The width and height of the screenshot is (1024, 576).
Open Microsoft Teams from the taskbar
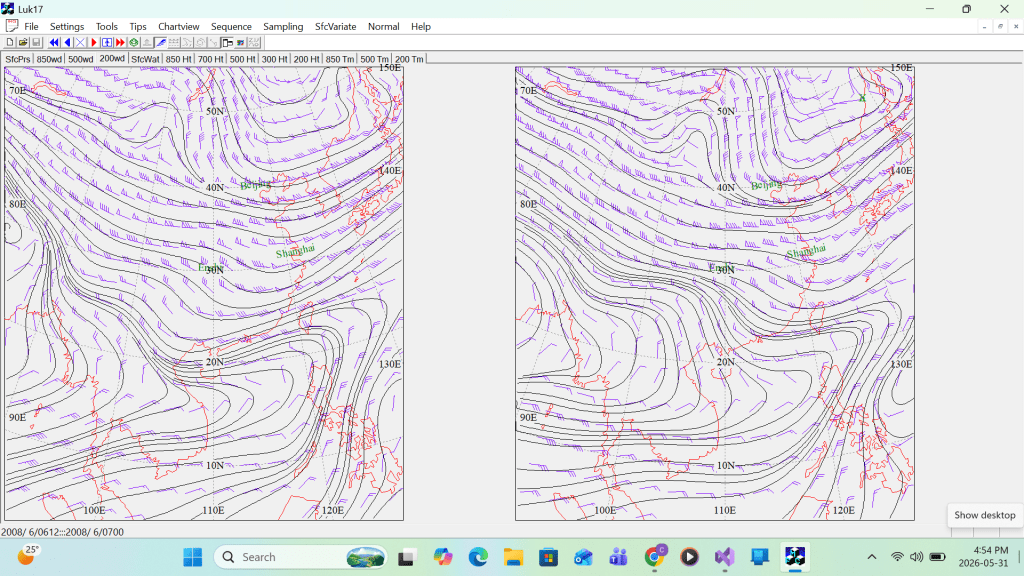[x=618, y=557]
